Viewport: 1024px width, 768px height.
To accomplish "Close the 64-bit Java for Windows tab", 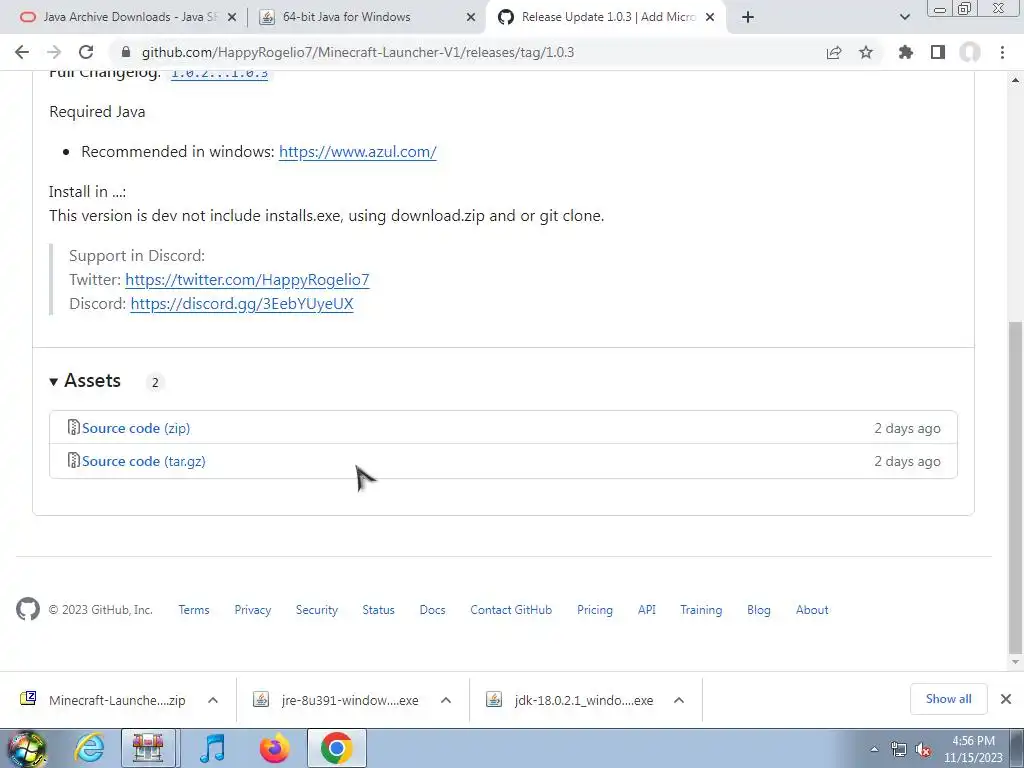I will point(471,18).
